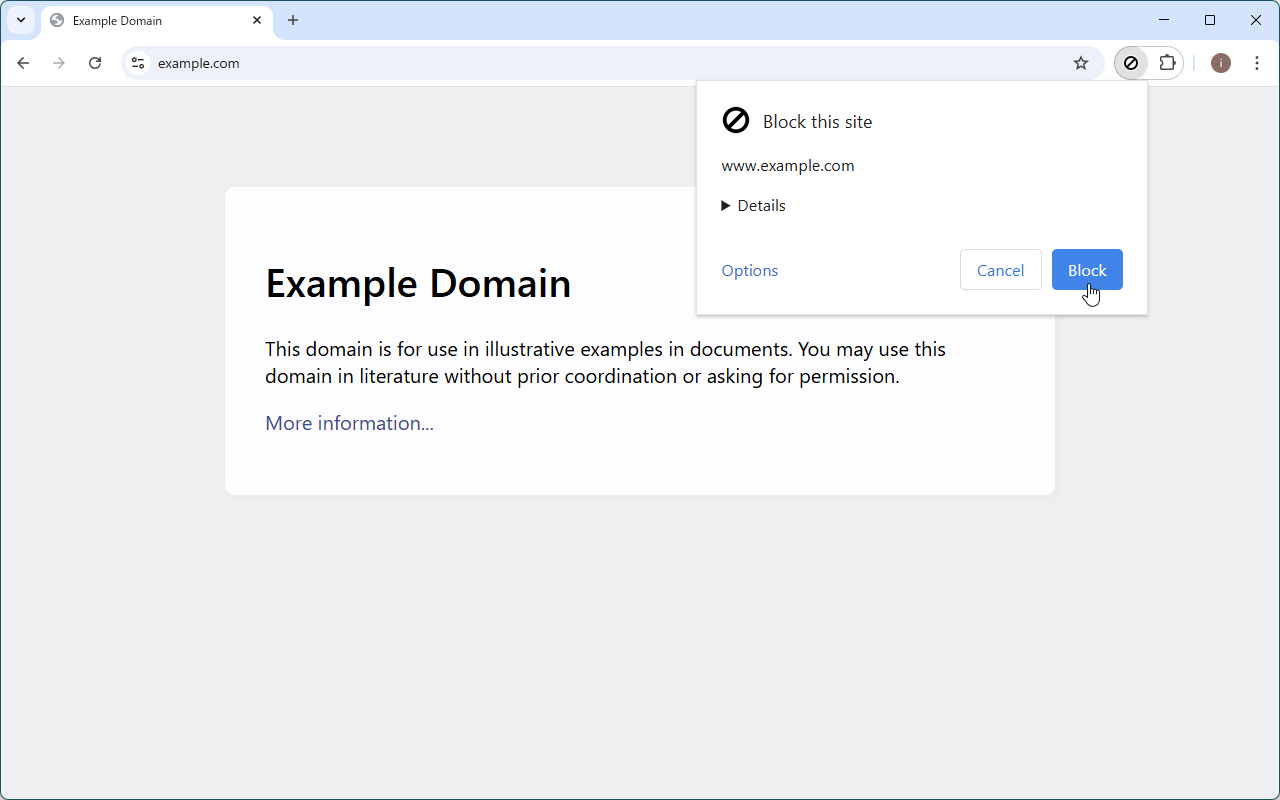Reload the current page
1280x800 pixels.
click(x=95, y=63)
